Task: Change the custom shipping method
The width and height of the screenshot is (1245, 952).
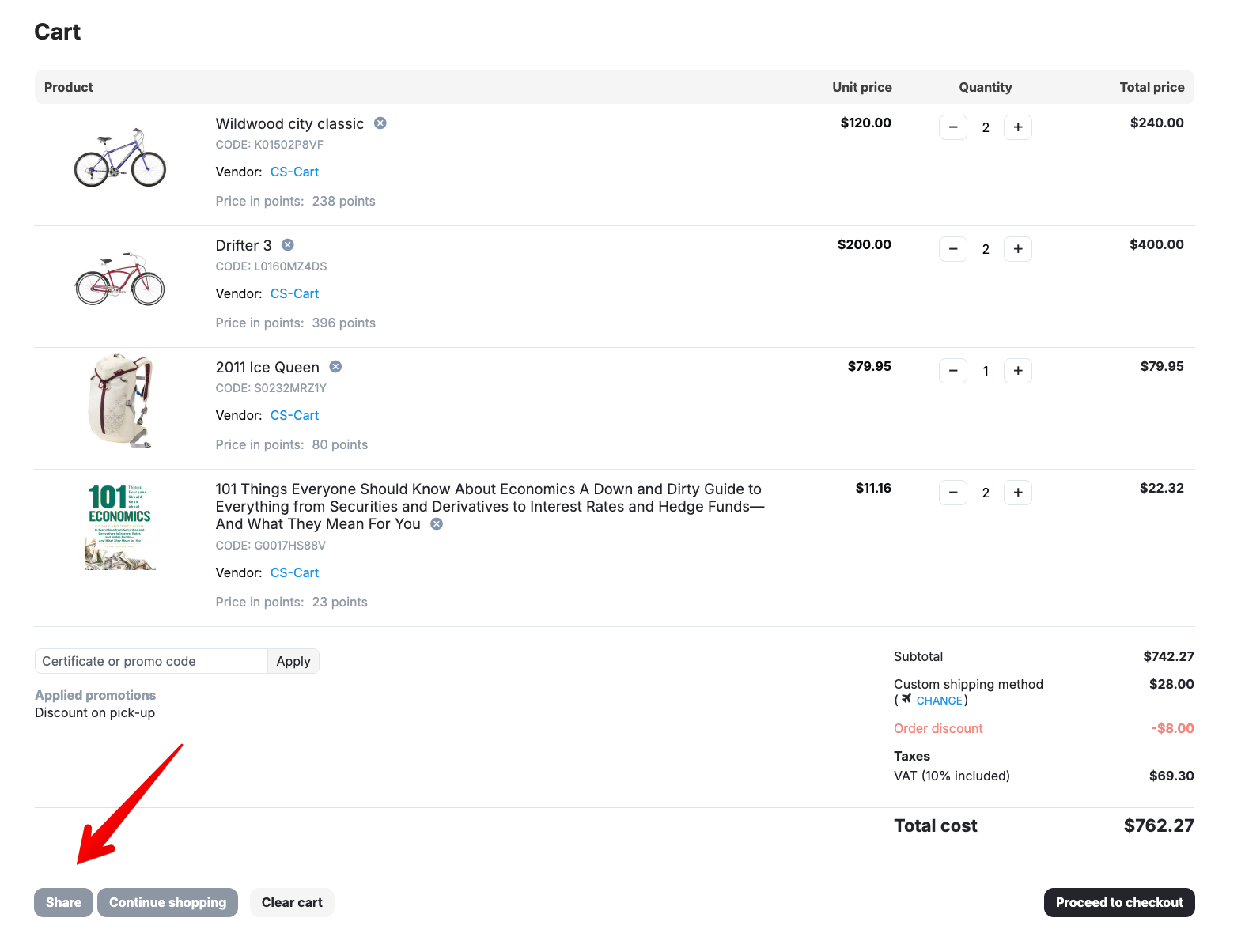Action: (x=939, y=701)
